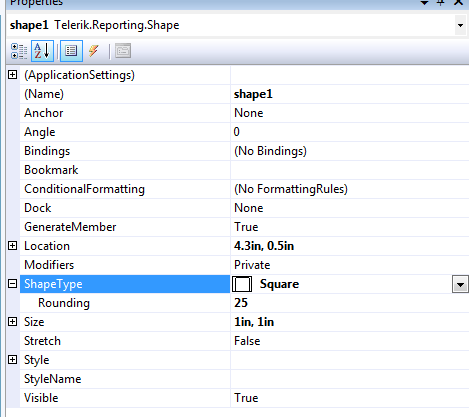
Task: Click the empty Bookmark value field
Action: tap(350, 170)
